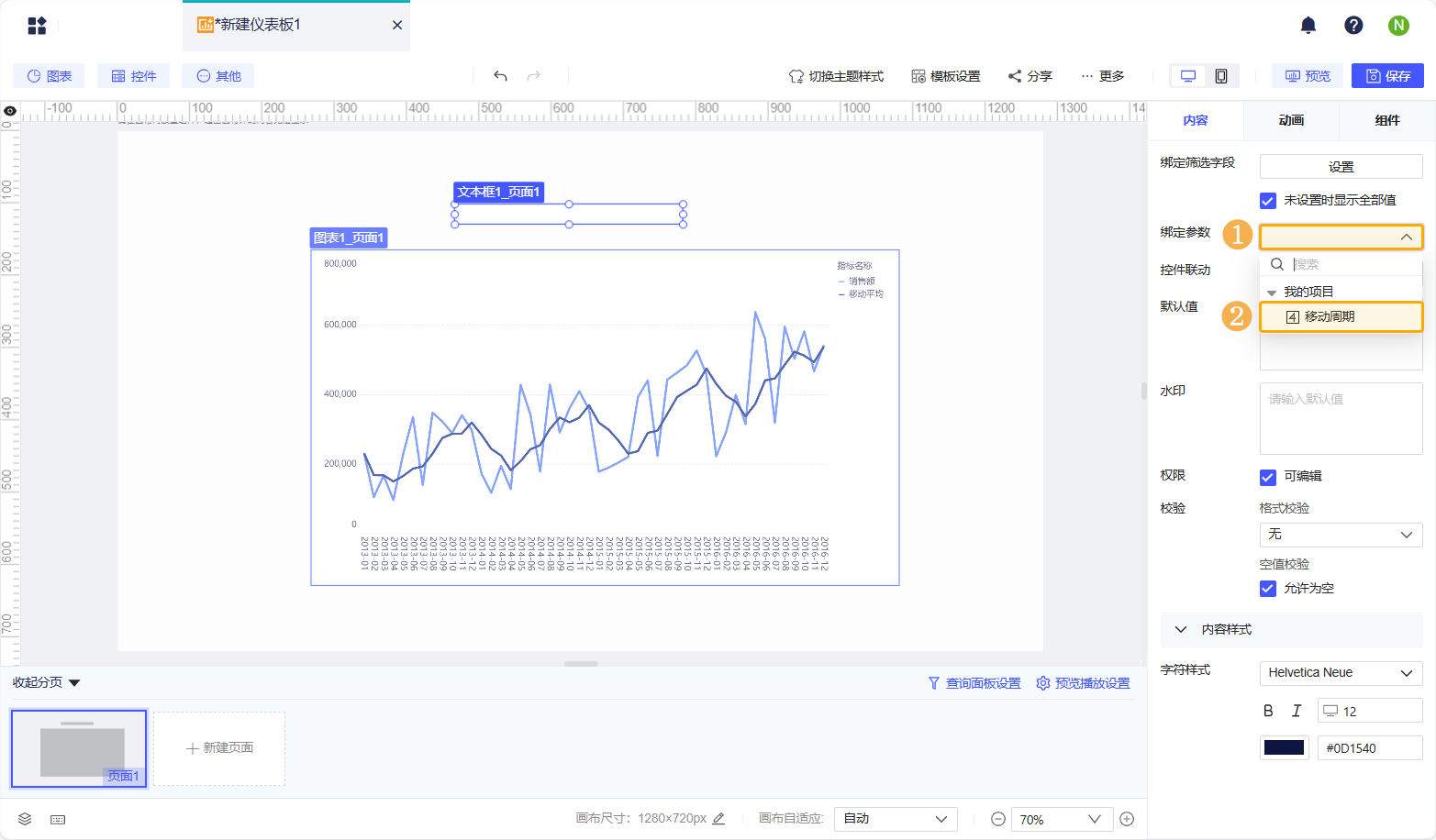Open font color swatch
1436x840 pixels.
(x=1284, y=747)
